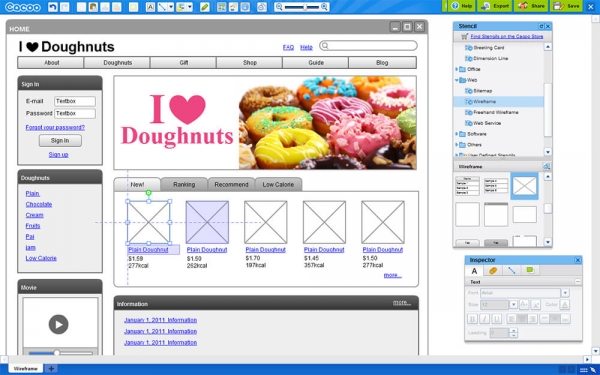Select the Text tool in the toolbar
The image size is (600, 375).
(150, 7)
